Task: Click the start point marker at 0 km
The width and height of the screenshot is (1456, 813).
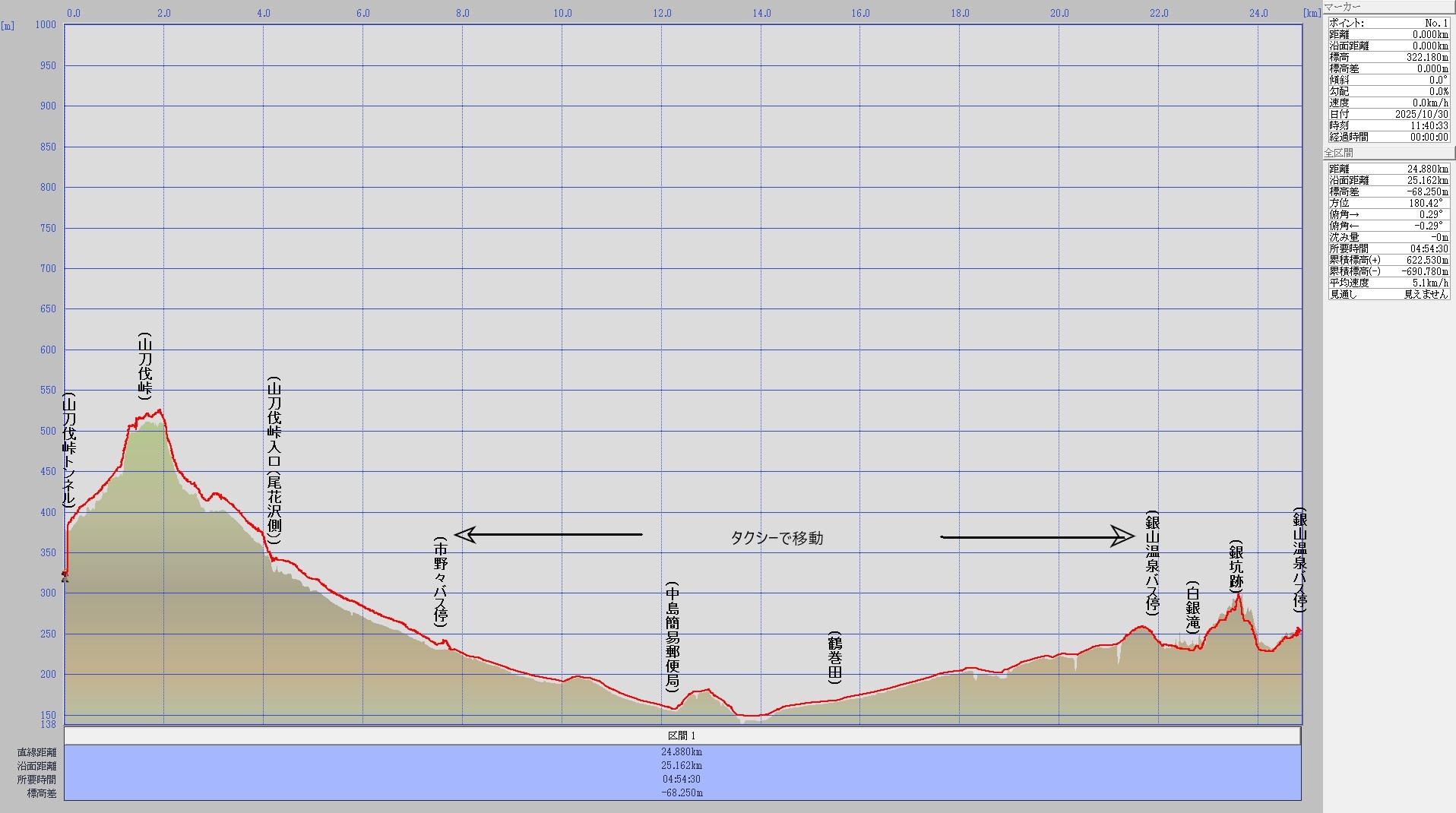Action: click(65, 575)
